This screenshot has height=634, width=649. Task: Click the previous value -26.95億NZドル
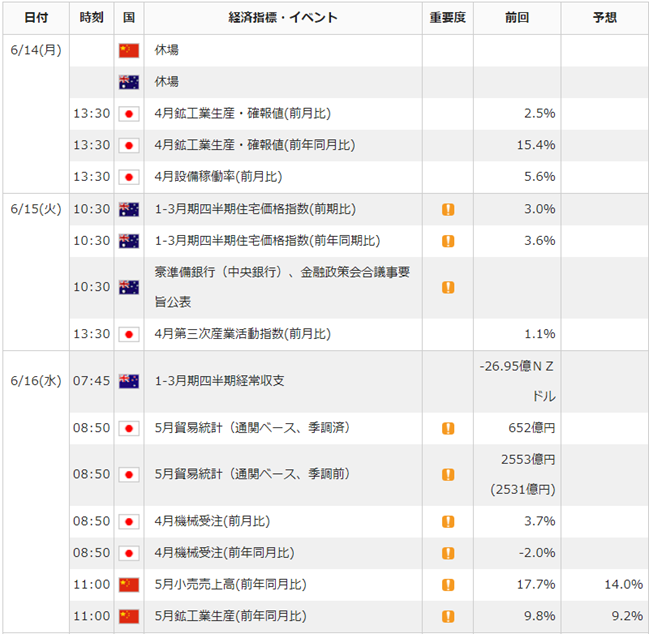coord(517,381)
